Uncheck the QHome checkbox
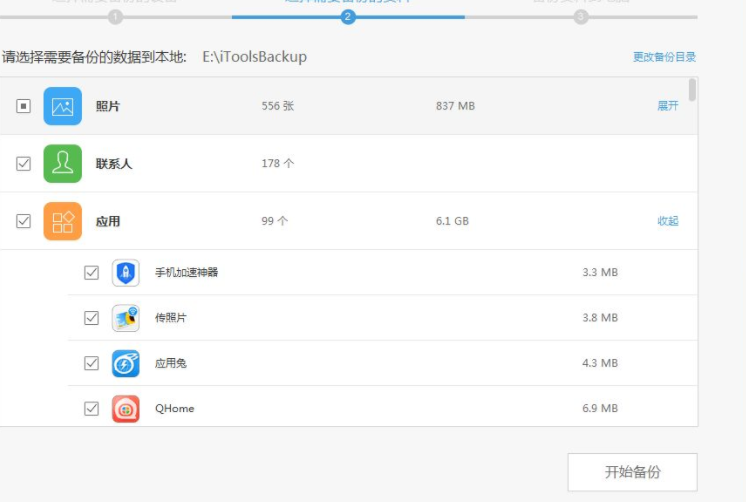Viewport: 746px width, 502px height. pyautogui.click(x=92, y=408)
